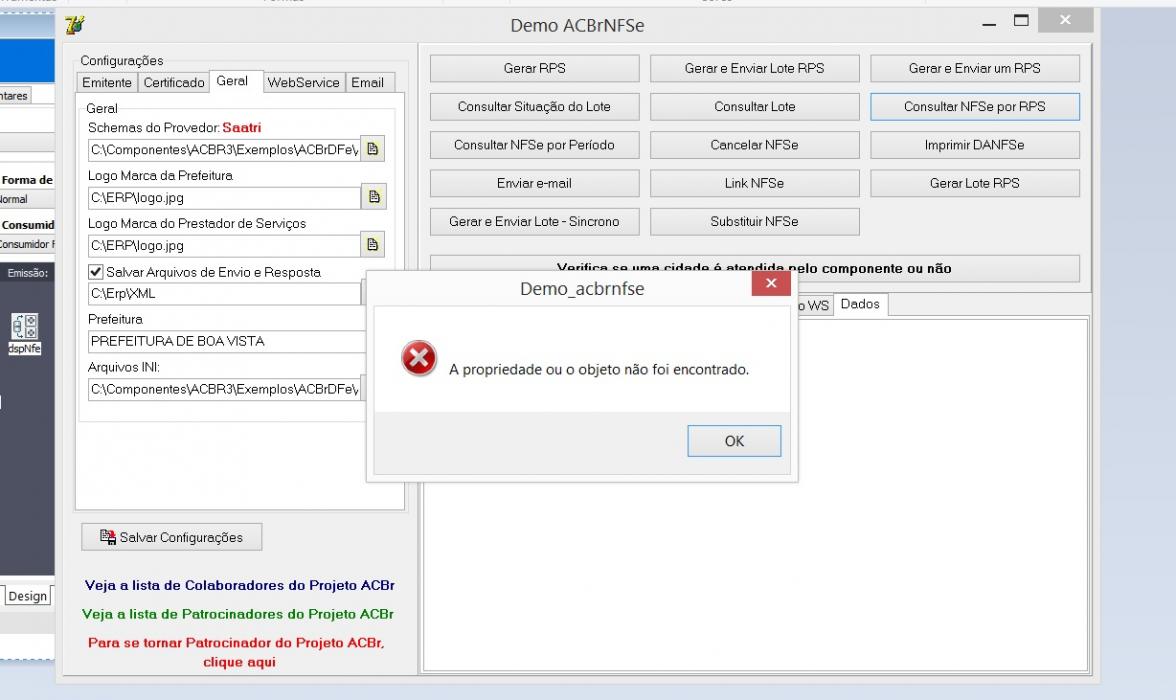This screenshot has width=1176, height=700.
Task: Click the Imprimir DANFSe button
Action: coord(974,145)
